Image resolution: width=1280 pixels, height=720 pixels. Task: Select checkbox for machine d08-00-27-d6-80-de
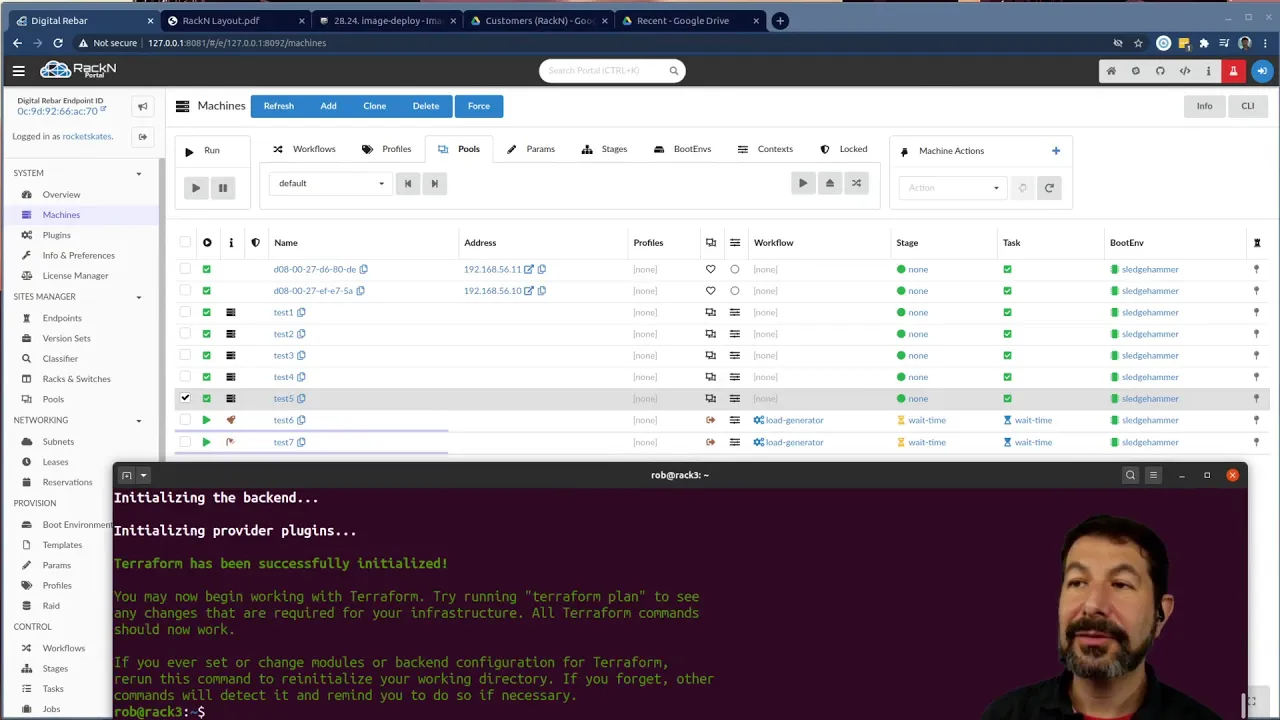(x=185, y=270)
